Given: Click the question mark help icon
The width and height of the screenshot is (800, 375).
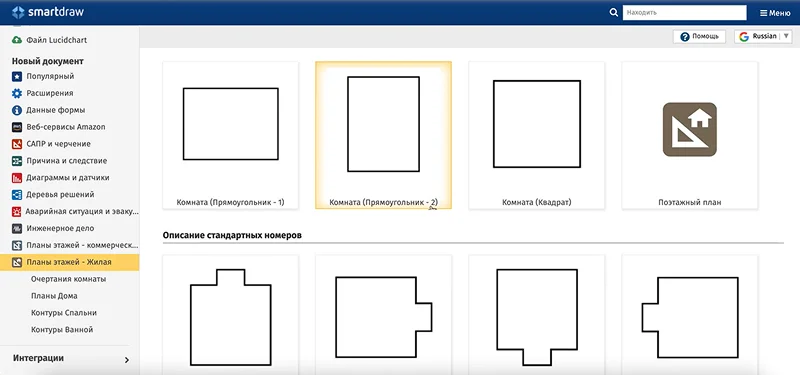Looking at the screenshot, I should [685, 37].
